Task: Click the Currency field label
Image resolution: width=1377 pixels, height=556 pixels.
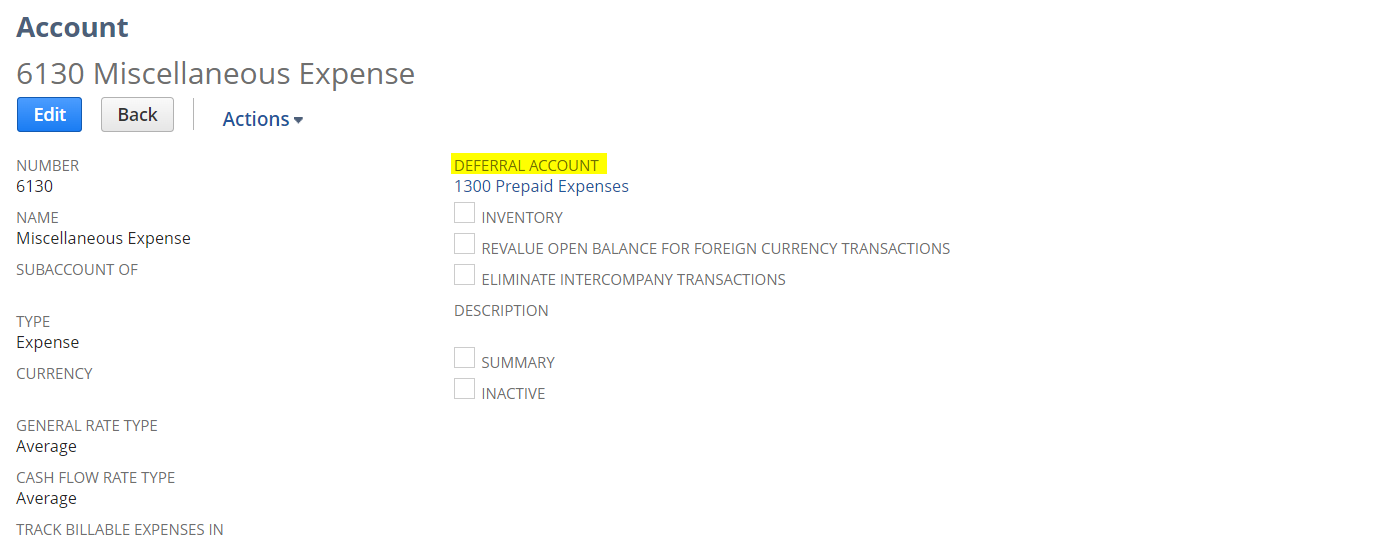Action: point(54,373)
